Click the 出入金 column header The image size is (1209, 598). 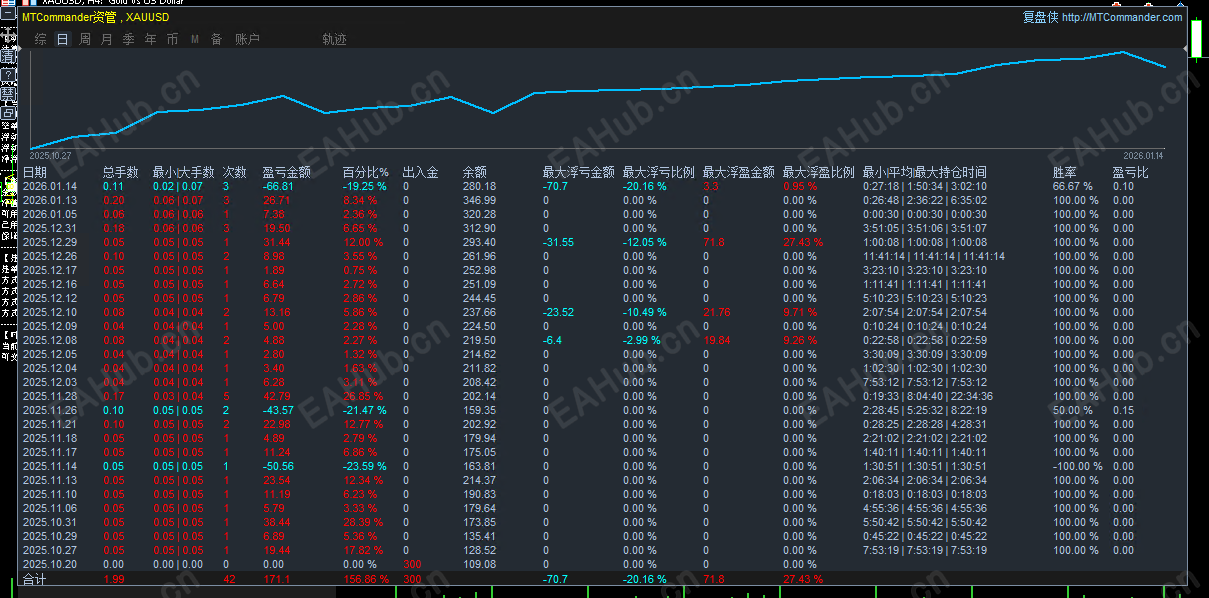click(x=421, y=172)
